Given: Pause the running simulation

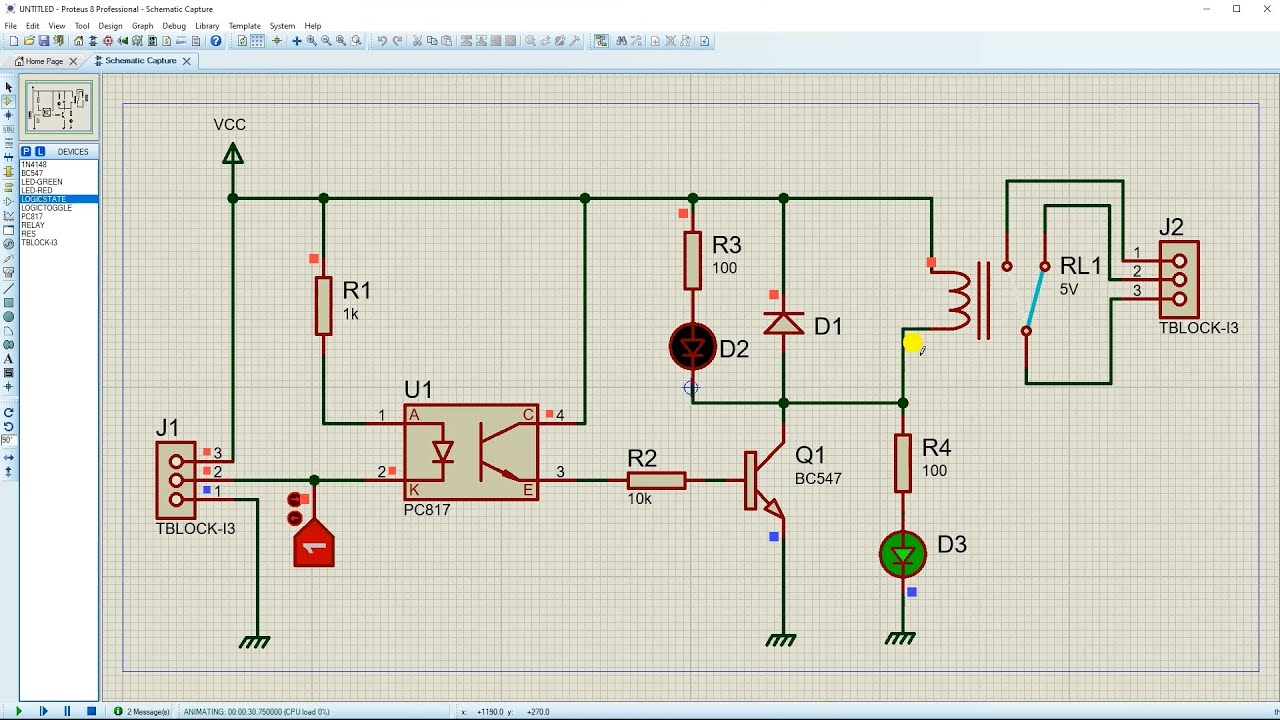Looking at the screenshot, I should pyautogui.click(x=67, y=711).
